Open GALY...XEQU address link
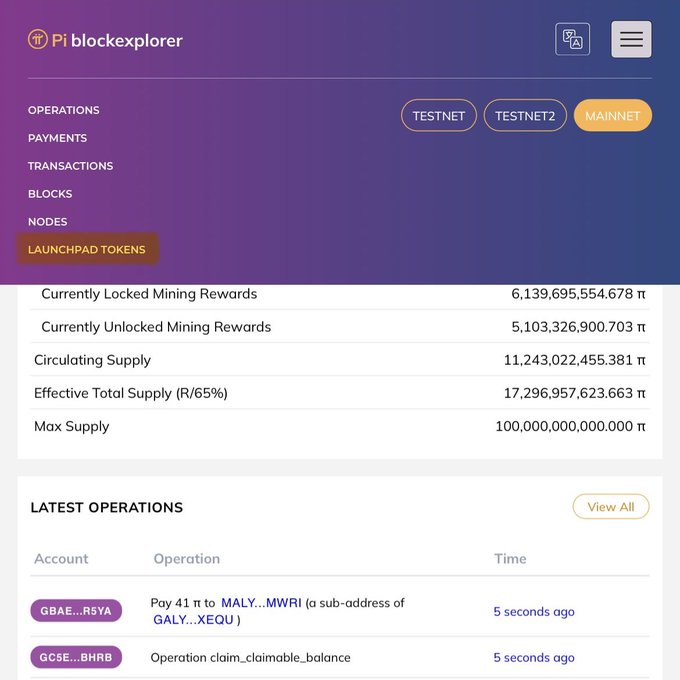 (x=193, y=620)
